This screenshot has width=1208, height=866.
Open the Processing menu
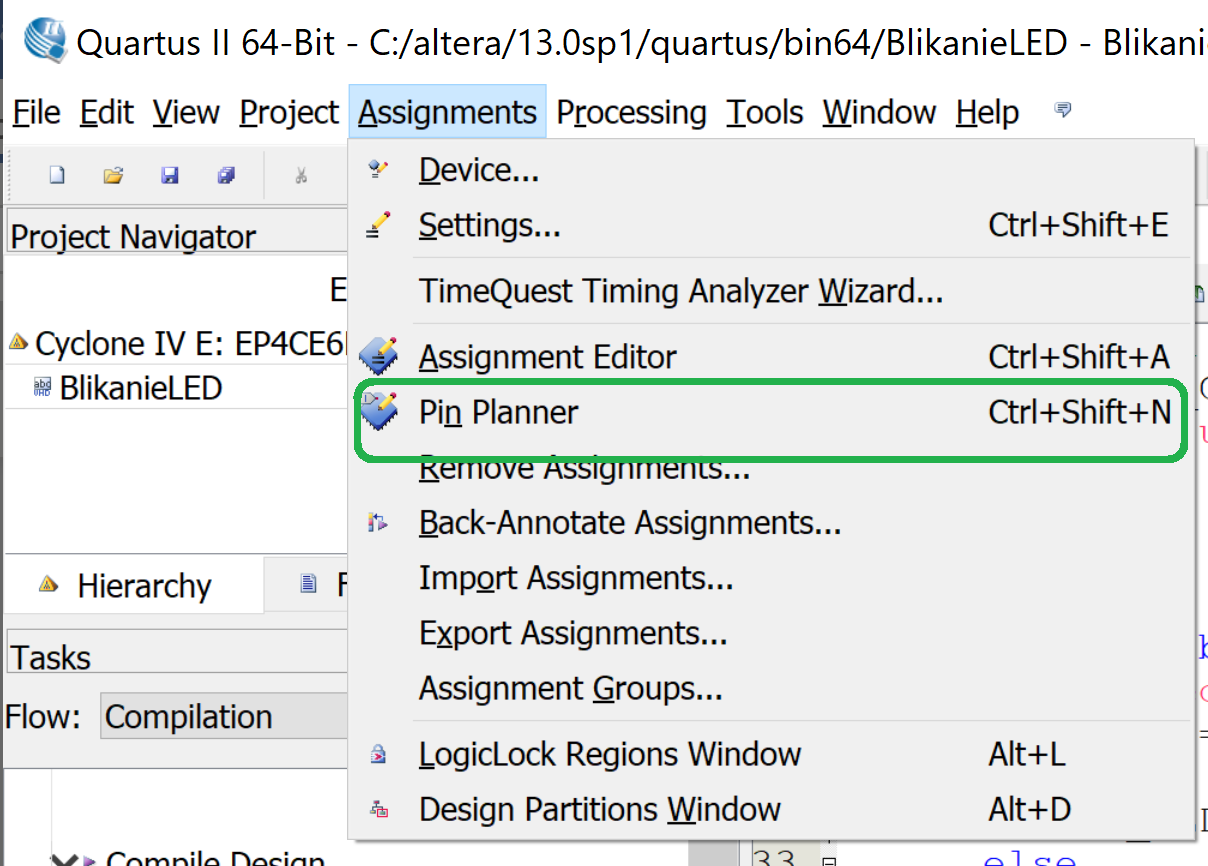(x=631, y=113)
